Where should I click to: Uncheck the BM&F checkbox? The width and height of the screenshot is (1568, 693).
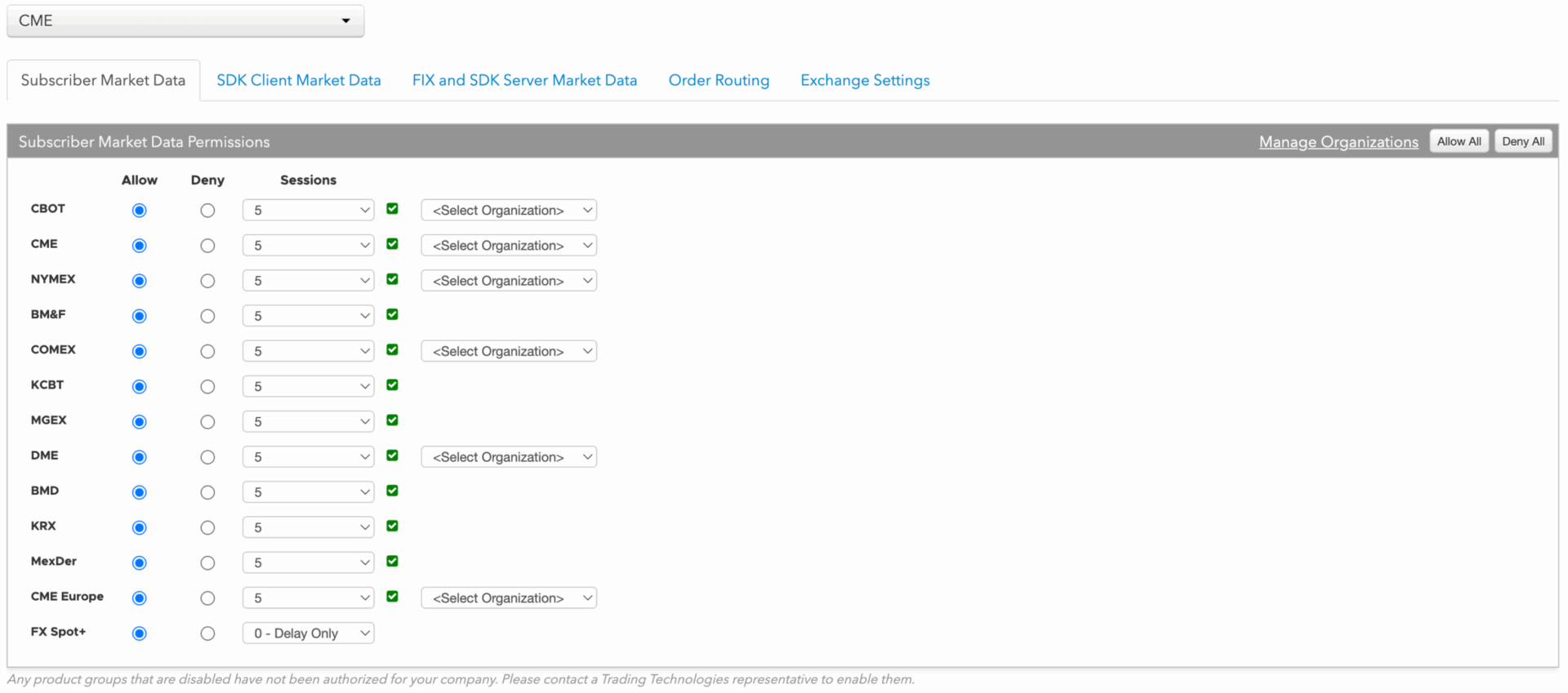(x=393, y=314)
